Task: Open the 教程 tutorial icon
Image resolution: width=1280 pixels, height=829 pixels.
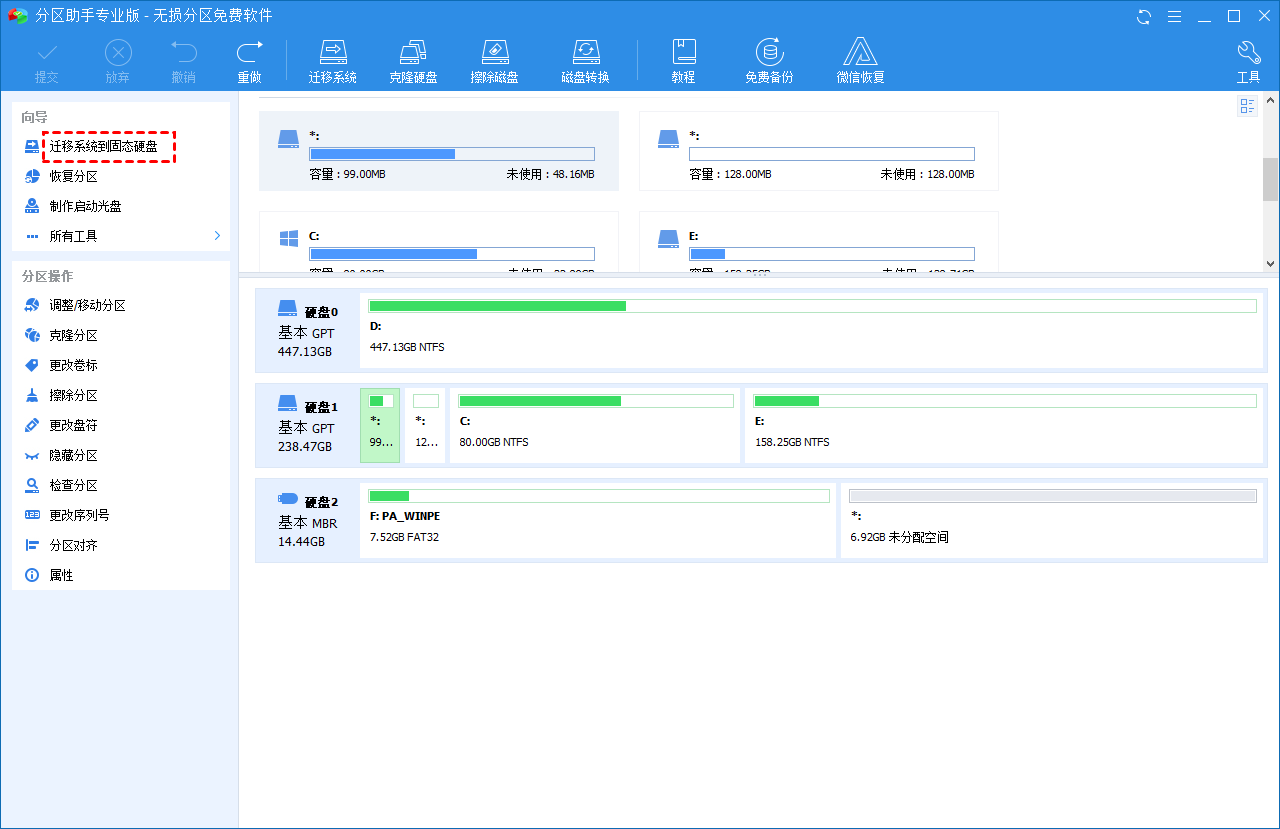Action: 683,62
